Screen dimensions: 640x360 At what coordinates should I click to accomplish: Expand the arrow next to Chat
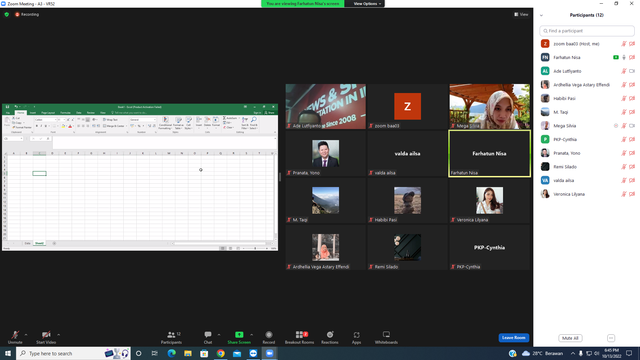(x=219, y=335)
